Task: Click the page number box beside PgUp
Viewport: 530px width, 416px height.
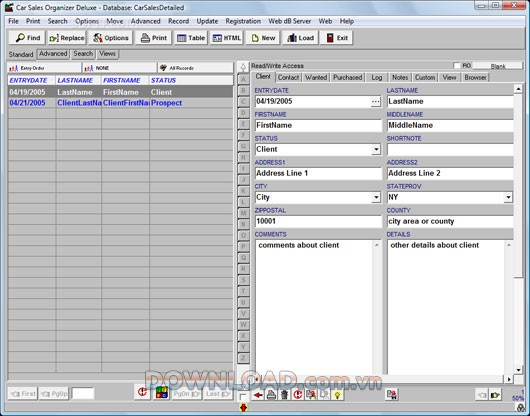Action: tap(83, 394)
